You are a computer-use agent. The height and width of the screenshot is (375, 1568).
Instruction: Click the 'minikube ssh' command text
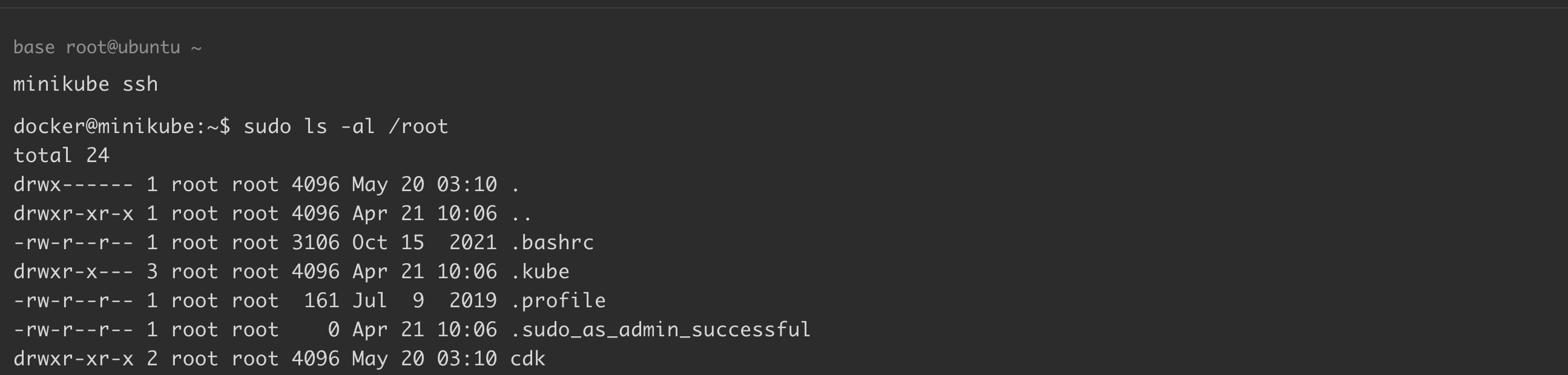pos(85,84)
